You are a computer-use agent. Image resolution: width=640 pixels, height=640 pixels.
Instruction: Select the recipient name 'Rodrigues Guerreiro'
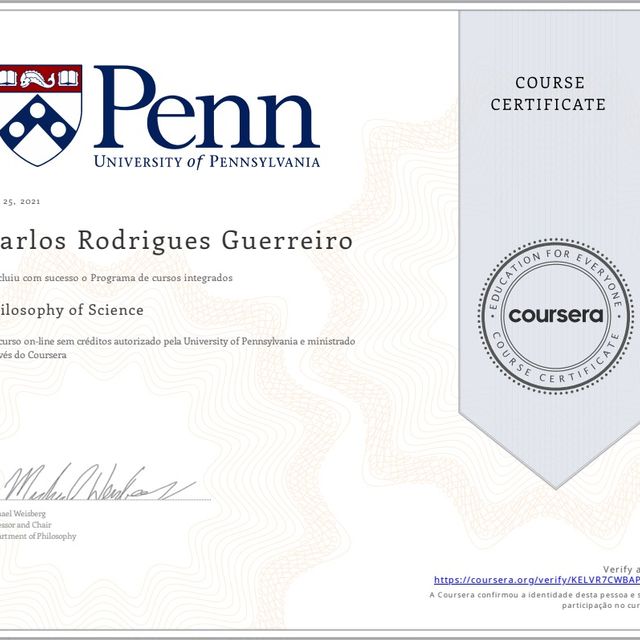[x=215, y=240]
